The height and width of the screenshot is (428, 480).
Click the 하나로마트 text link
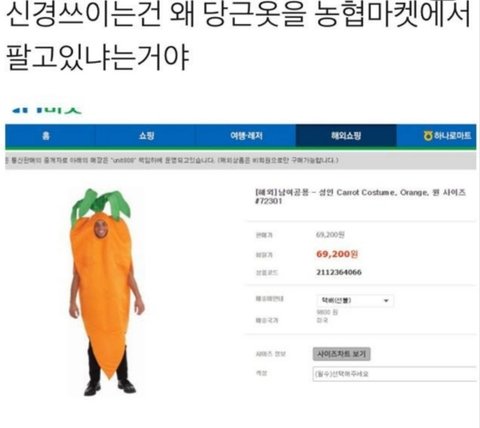tap(452, 136)
